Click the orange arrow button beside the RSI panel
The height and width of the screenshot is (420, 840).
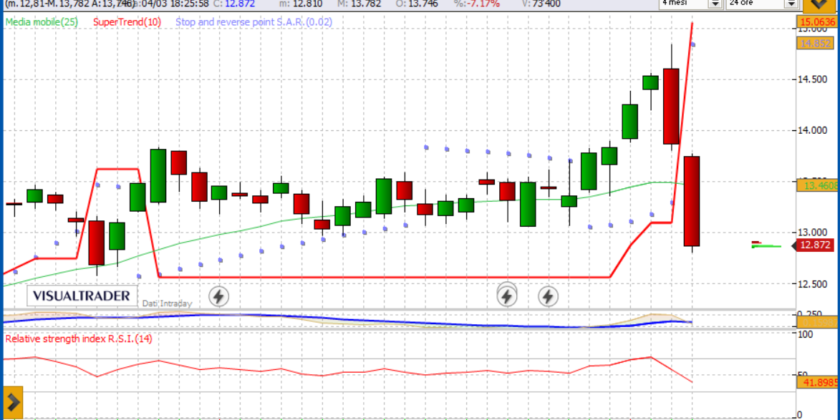point(11,402)
